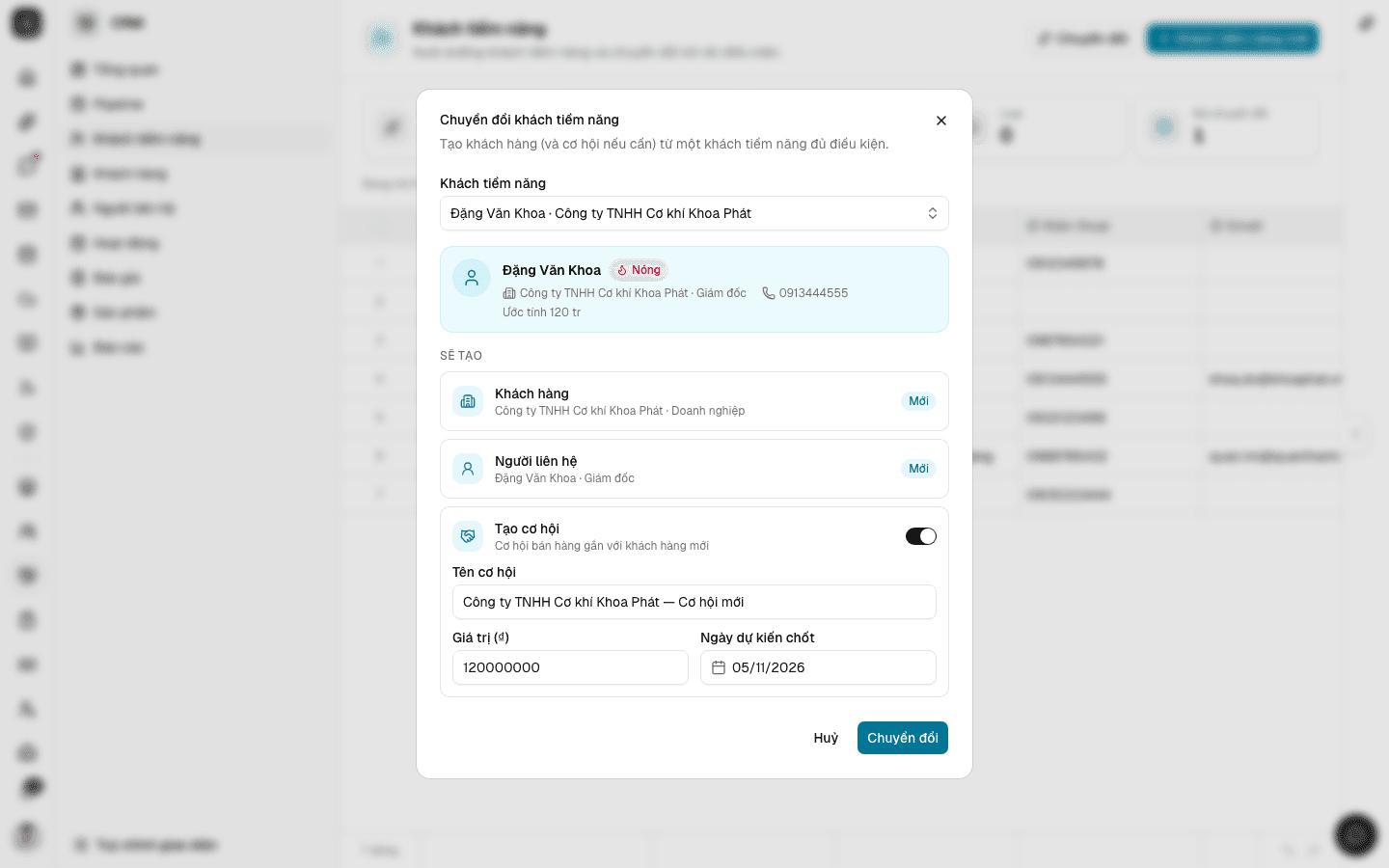Confirm with the Chuyển đổi button
Screen dimensions: 1389x868
click(x=903, y=738)
